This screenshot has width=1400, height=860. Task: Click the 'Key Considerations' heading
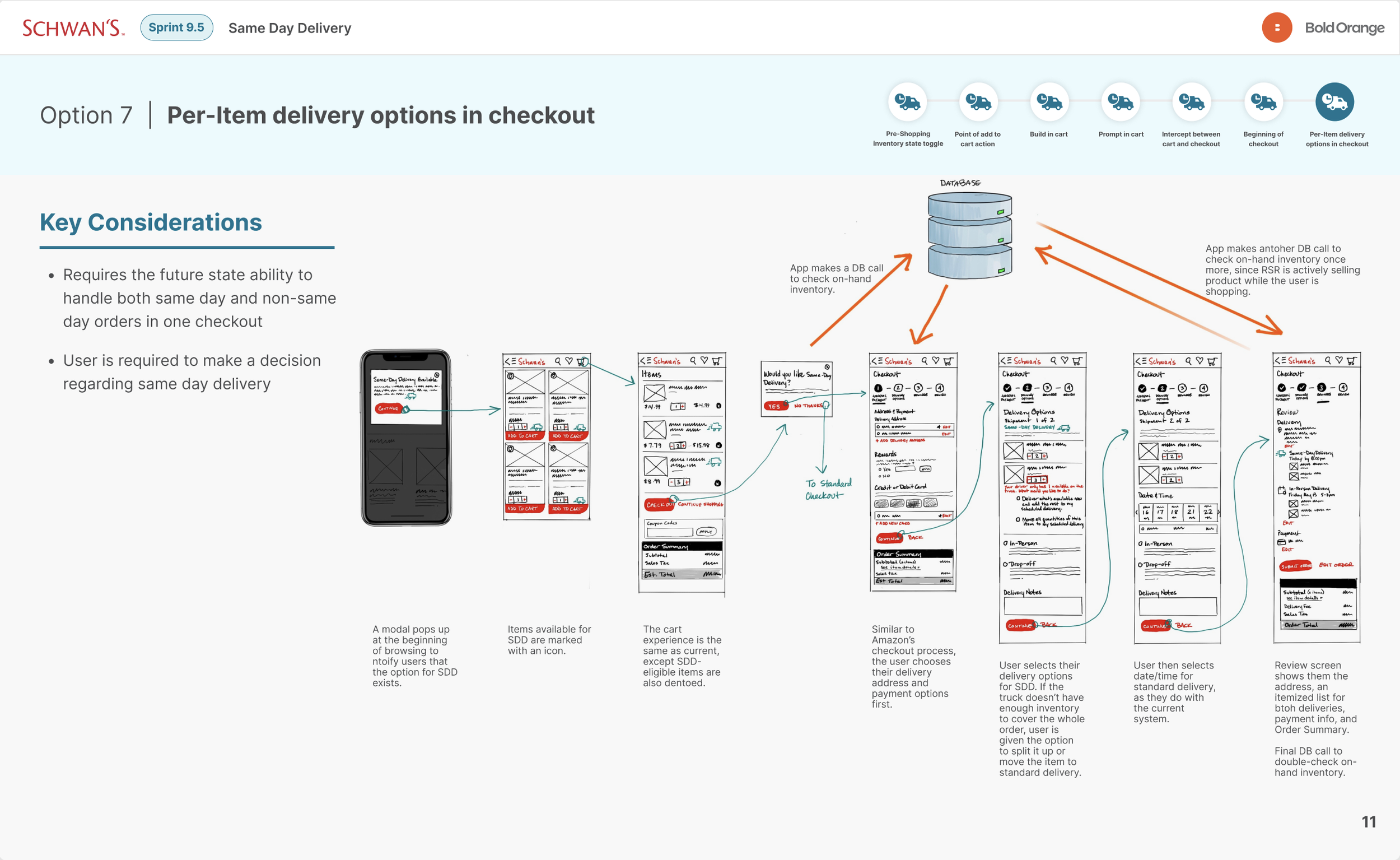pyautogui.click(x=151, y=222)
